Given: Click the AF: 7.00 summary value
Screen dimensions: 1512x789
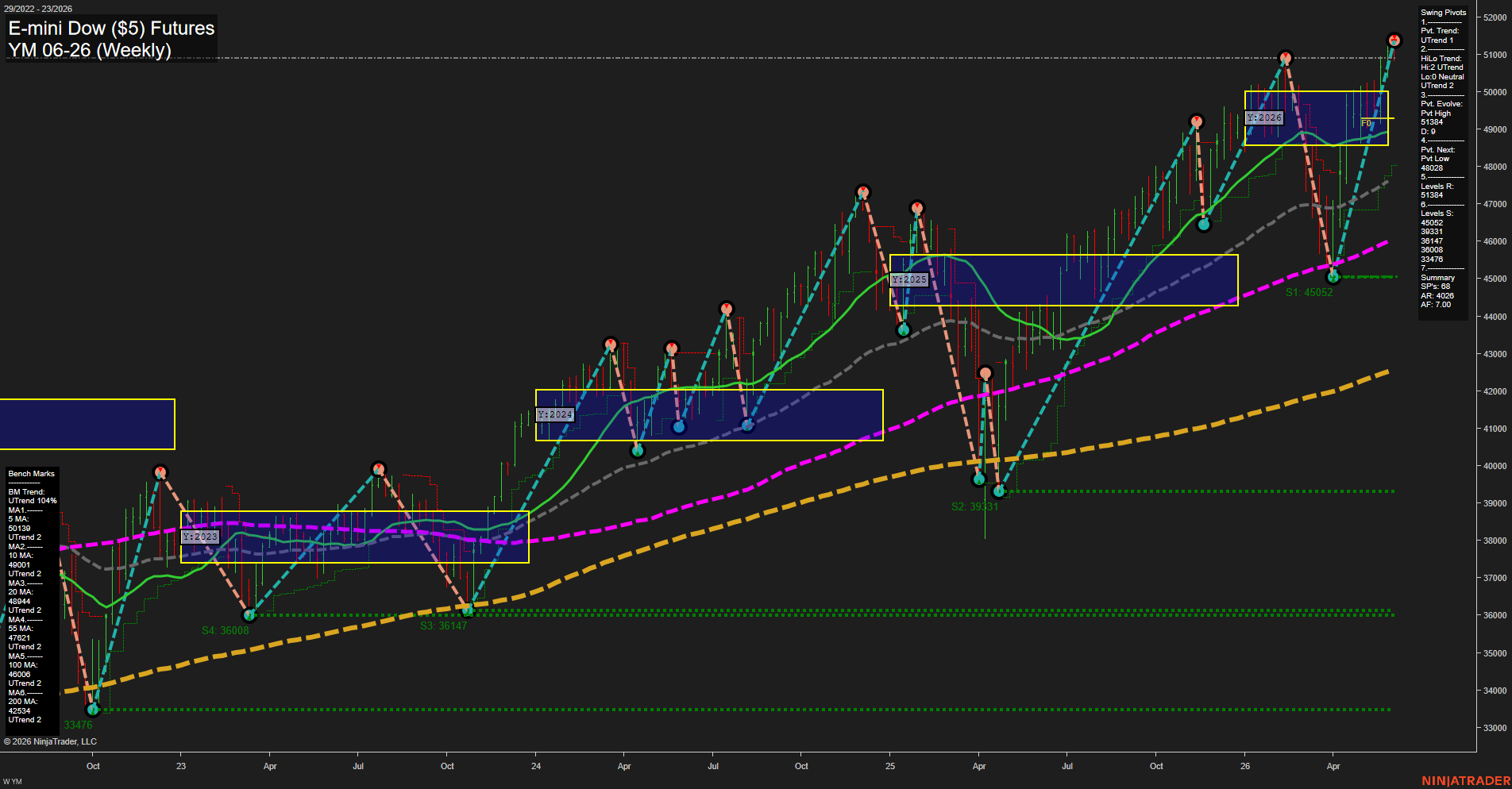Looking at the screenshot, I should [x=1436, y=305].
